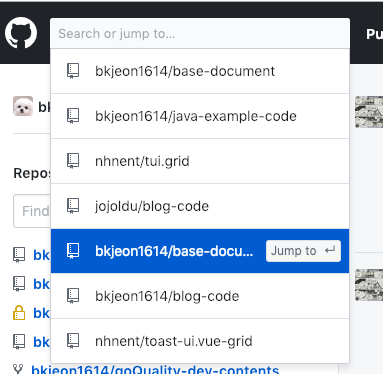This screenshot has height=374, width=383.
Task: Click the GitHub Octocat logo
Action: [21, 33]
